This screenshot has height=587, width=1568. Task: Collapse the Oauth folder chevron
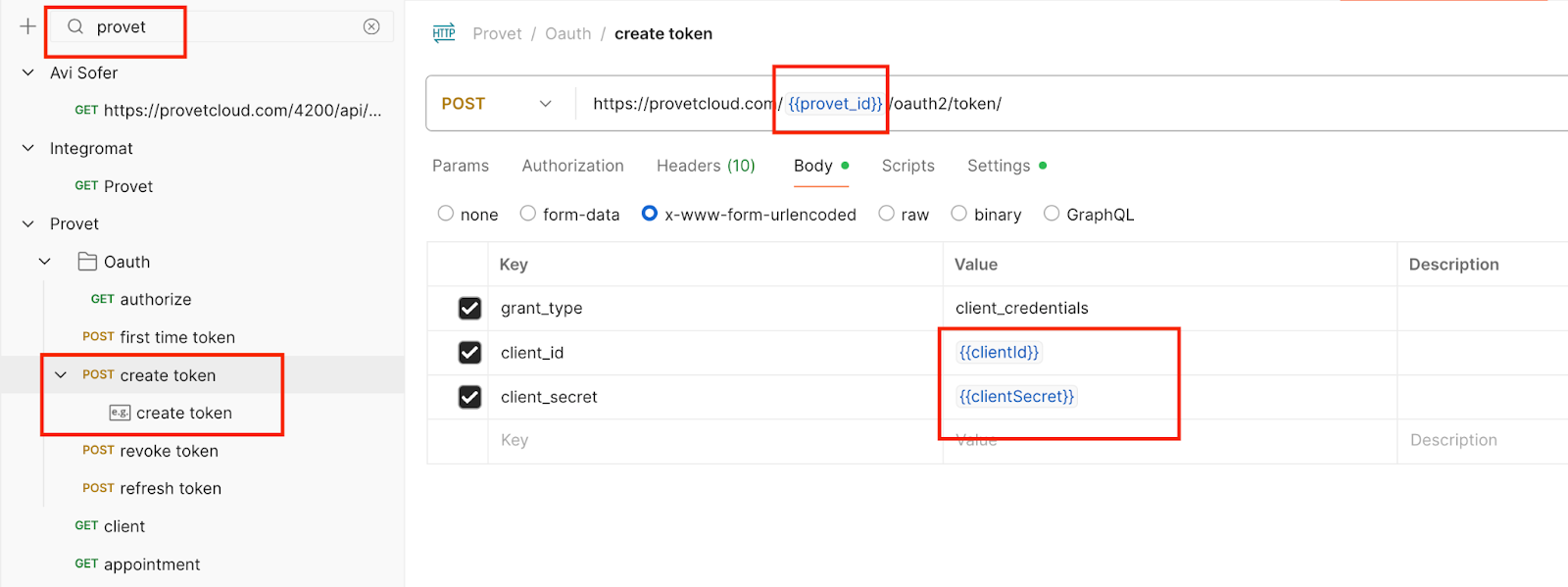(45, 262)
